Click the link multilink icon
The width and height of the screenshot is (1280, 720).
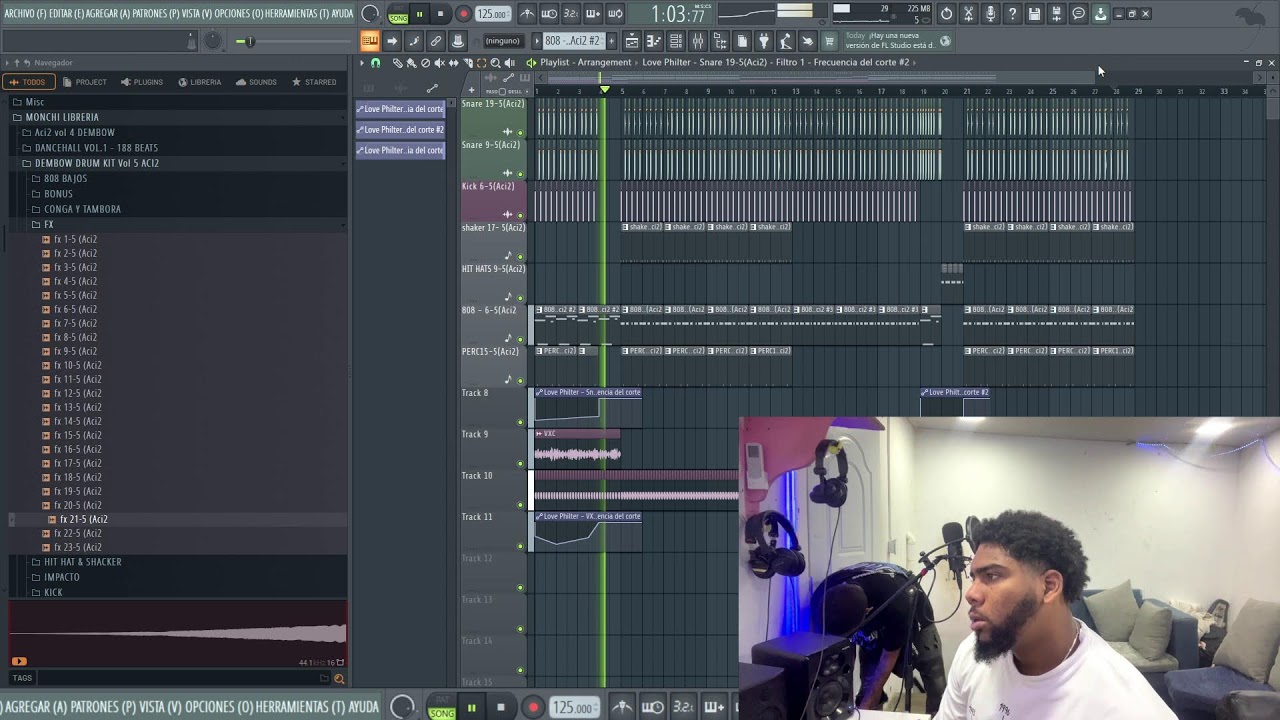pos(436,41)
